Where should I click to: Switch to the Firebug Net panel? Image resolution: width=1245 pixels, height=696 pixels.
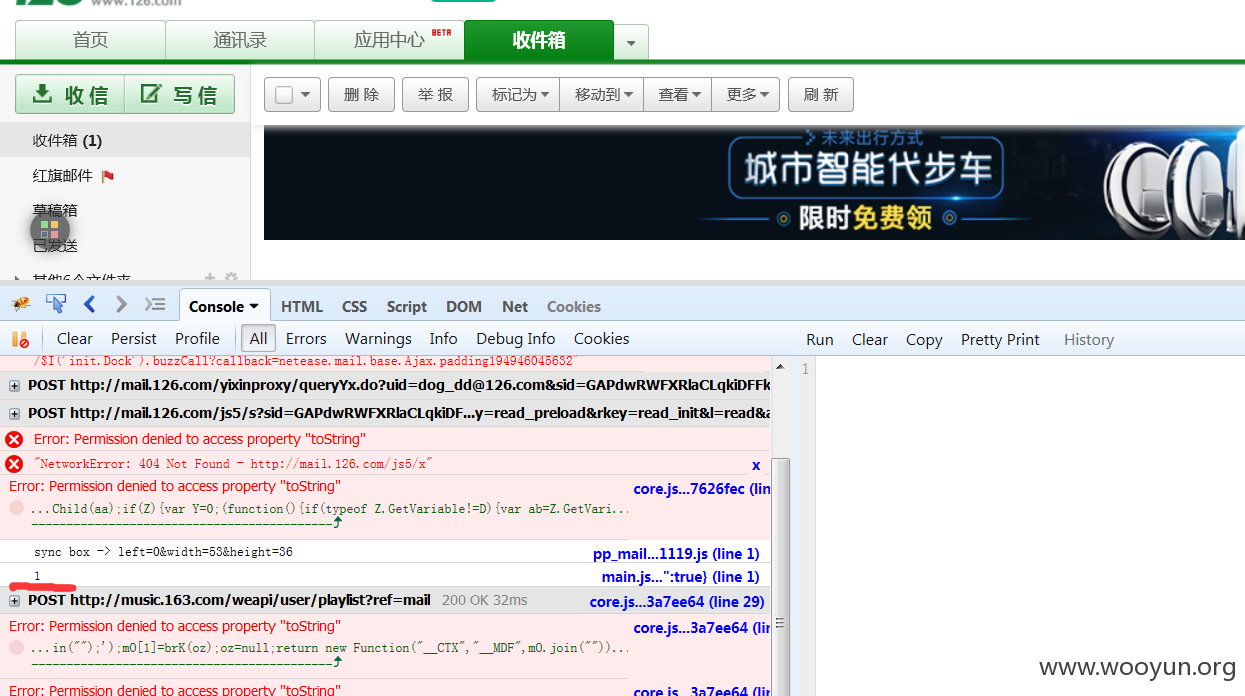tap(515, 307)
